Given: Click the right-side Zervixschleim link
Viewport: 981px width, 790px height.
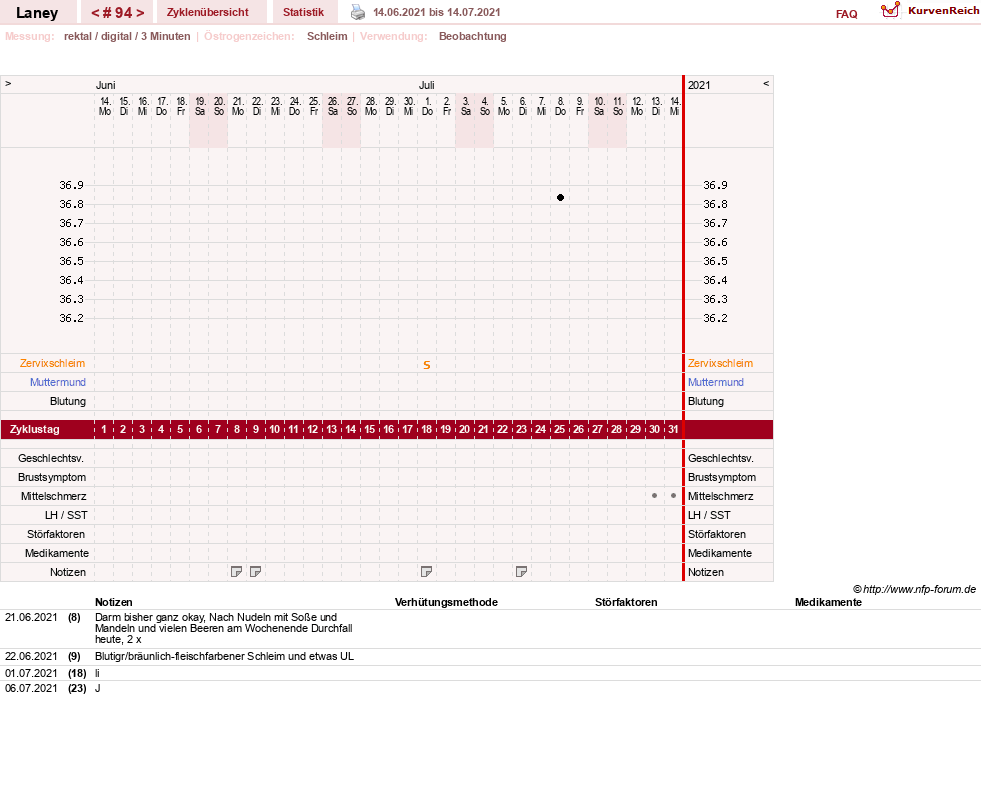Looking at the screenshot, I should pos(720,363).
